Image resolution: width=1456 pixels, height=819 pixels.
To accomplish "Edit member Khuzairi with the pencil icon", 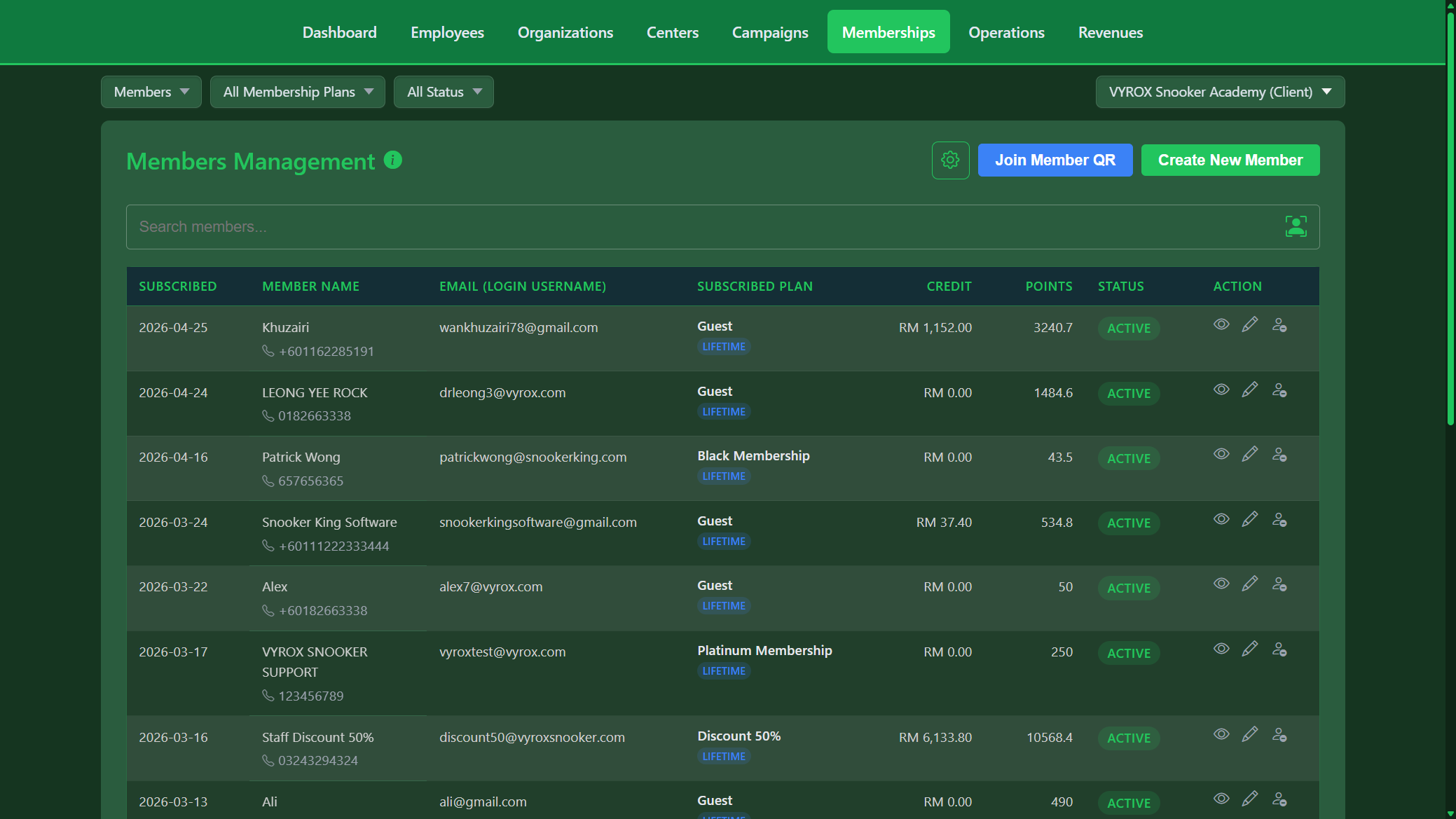I will click(x=1250, y=324).
